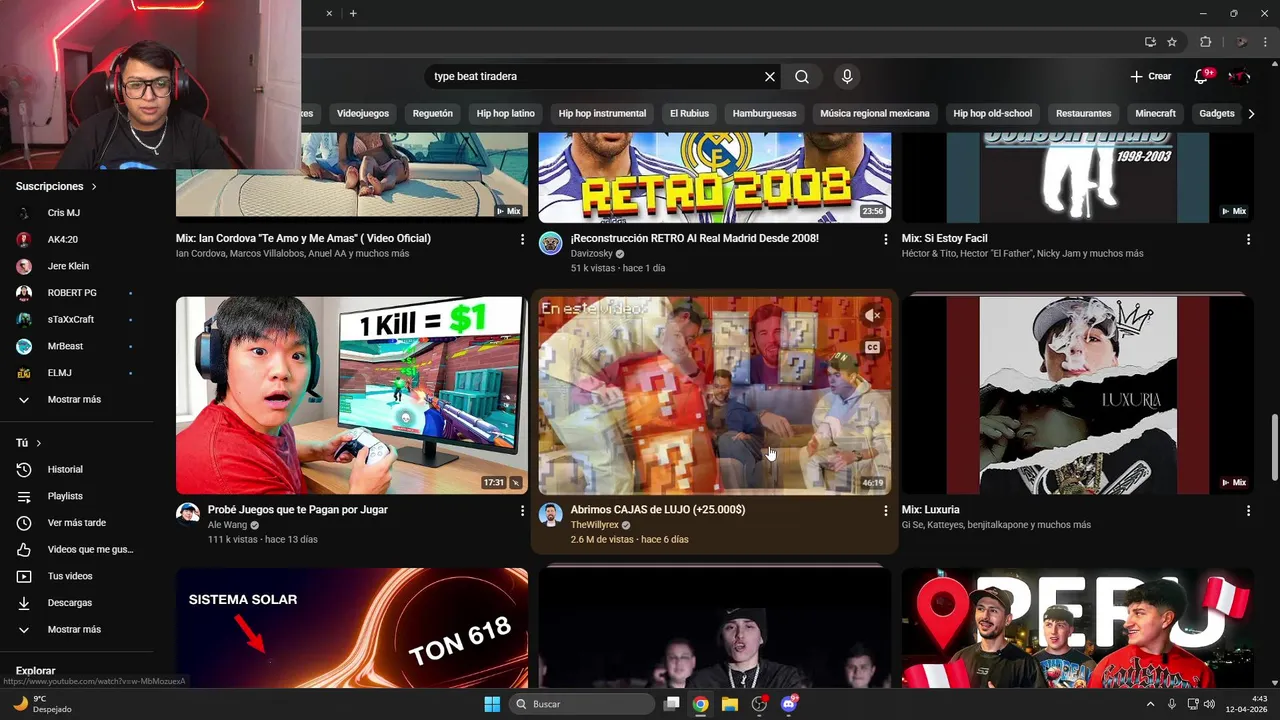Open options menu for Reconstrucción RETRO video
This screenshot has width=1280, height=720.
click(x=885, y=239)
